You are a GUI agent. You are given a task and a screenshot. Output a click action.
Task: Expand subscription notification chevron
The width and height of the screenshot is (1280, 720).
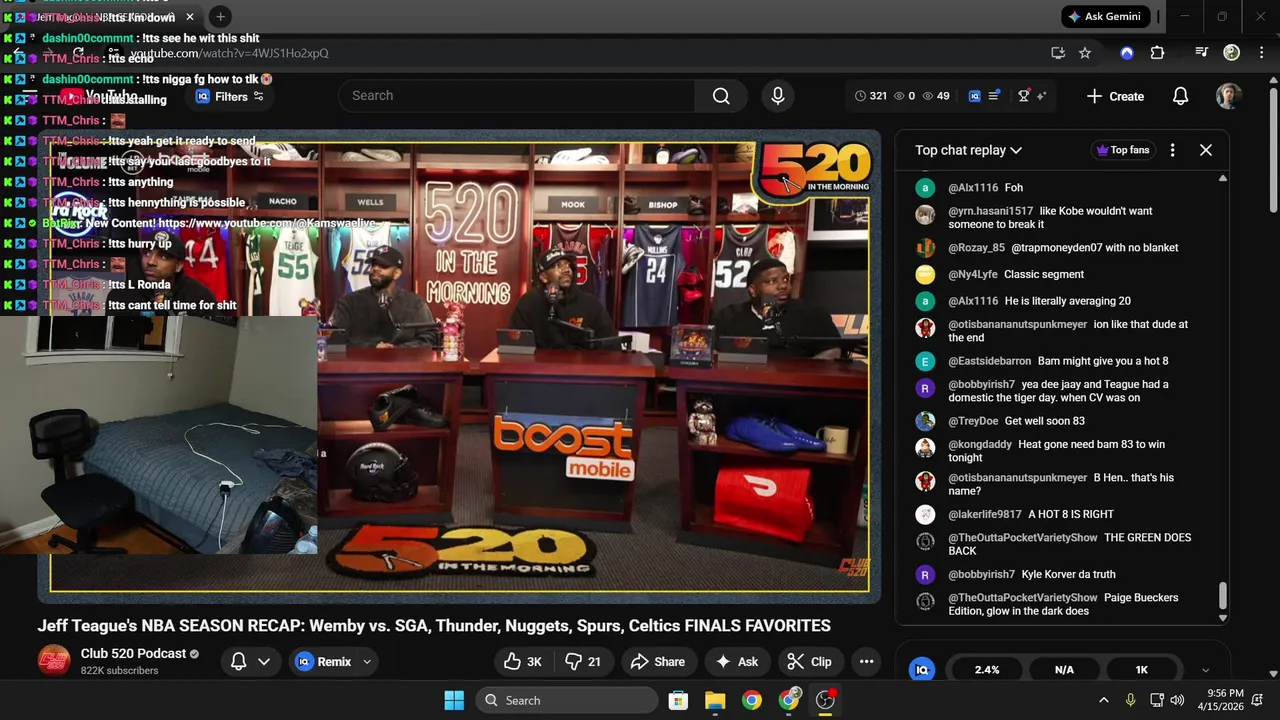264,661
